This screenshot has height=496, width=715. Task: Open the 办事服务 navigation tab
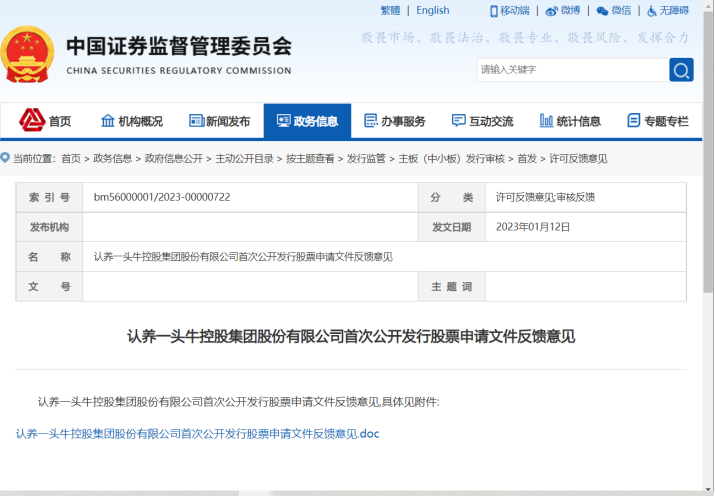point(395,121)
